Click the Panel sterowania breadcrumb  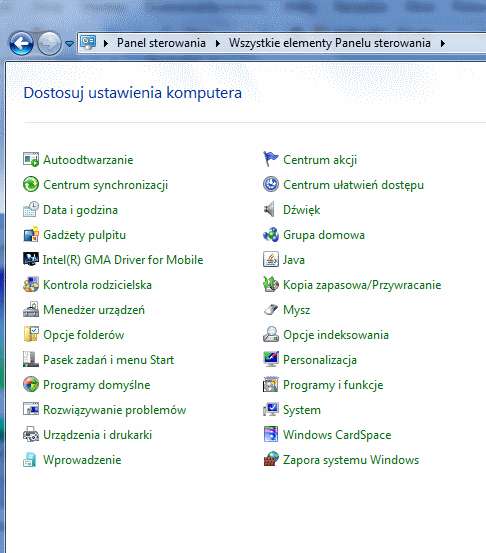tap(161, 43)
